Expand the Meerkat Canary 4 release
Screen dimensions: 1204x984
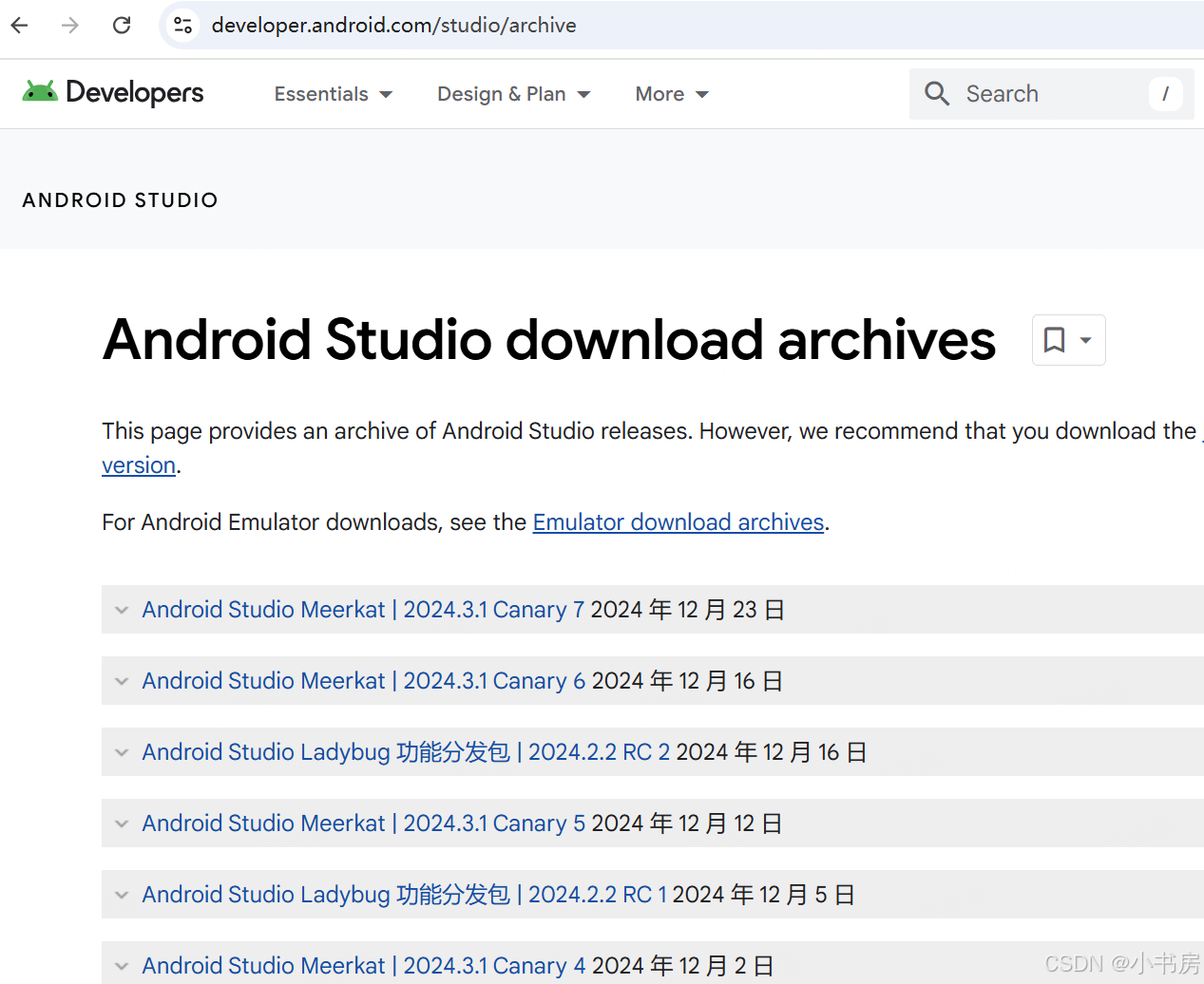(363, 966)
